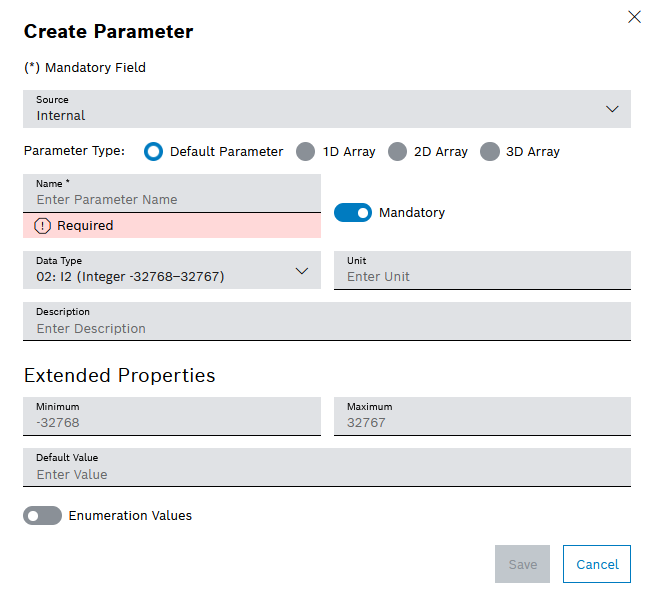This screenshot has width=656, height=607.
Task: Click the (*) Mandatory Field note
Action: (85, 67)
